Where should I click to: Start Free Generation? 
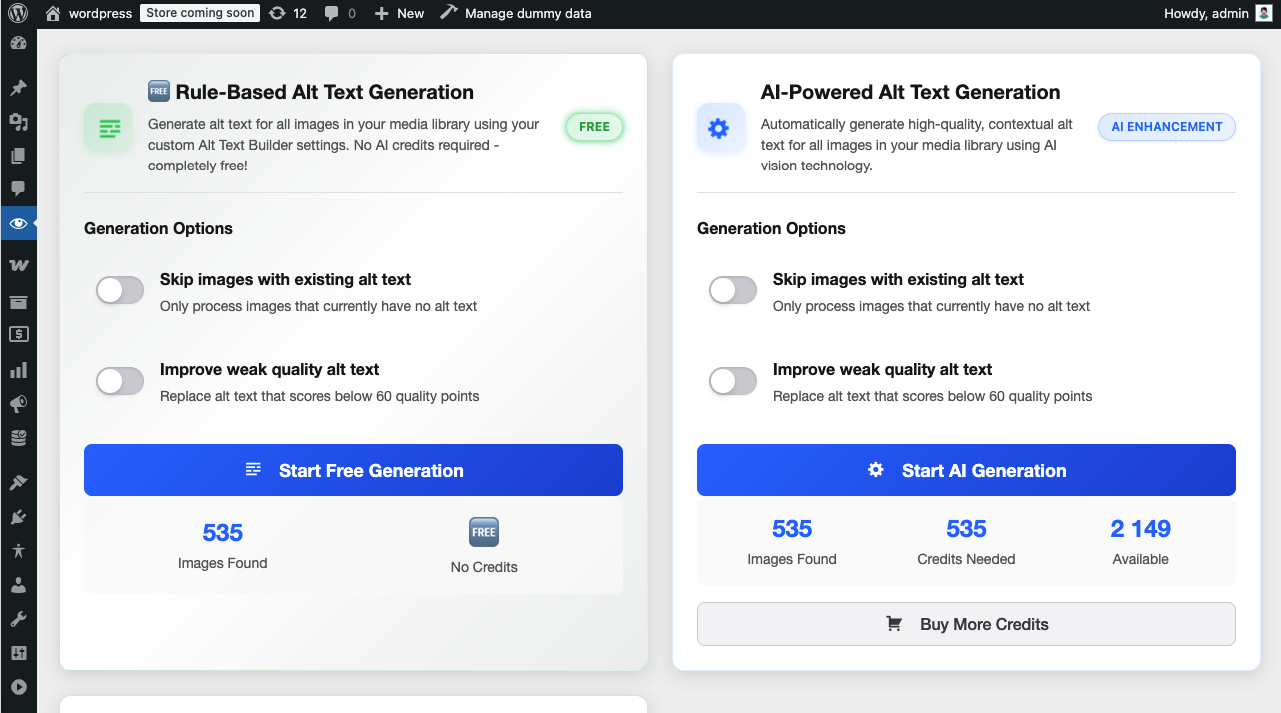353,470
